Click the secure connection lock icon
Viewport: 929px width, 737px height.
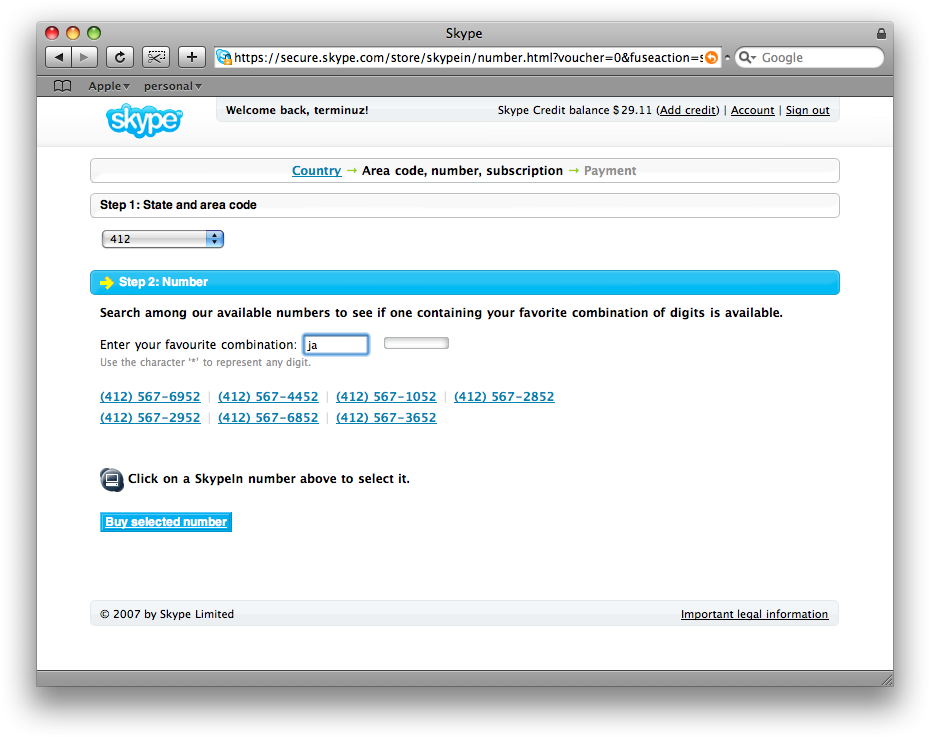[880, 33]
